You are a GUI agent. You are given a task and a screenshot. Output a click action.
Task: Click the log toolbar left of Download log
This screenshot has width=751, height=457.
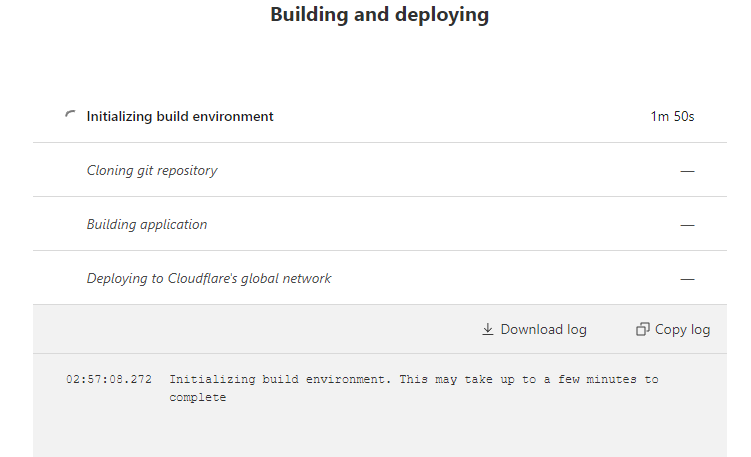point(250,329)
